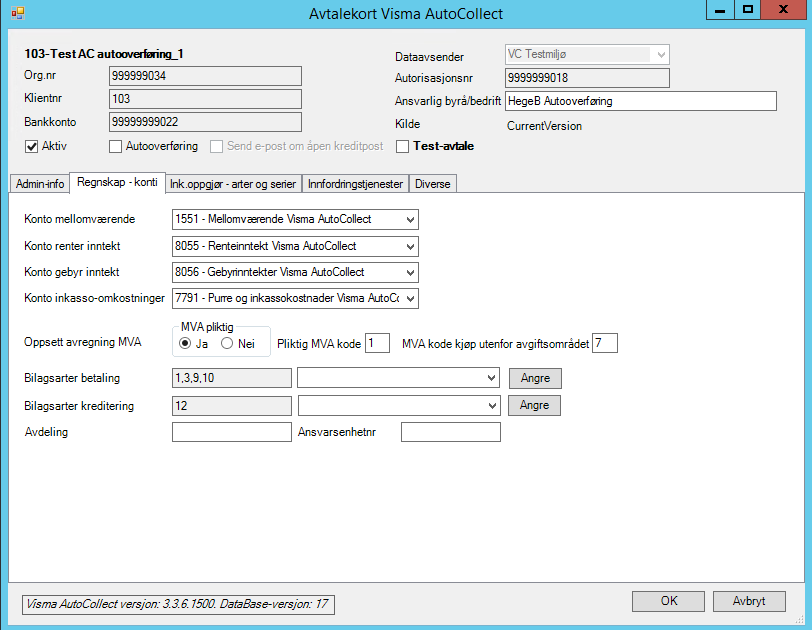Select the Regnskap - konti tab
The height and width of the screenshot is (630, 812).
pos(117,182)
